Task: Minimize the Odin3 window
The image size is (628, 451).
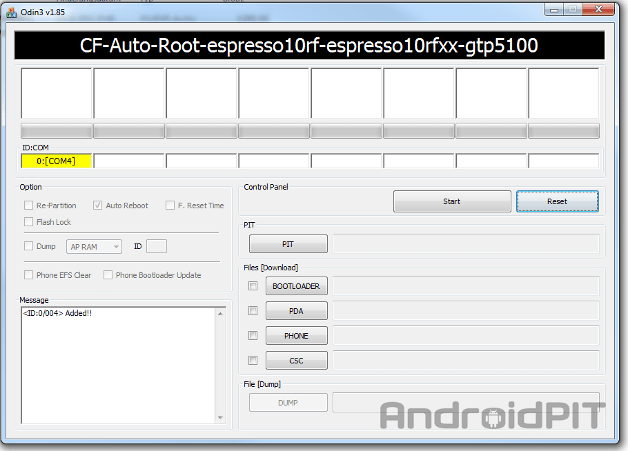Action: [x=554, y=10]
